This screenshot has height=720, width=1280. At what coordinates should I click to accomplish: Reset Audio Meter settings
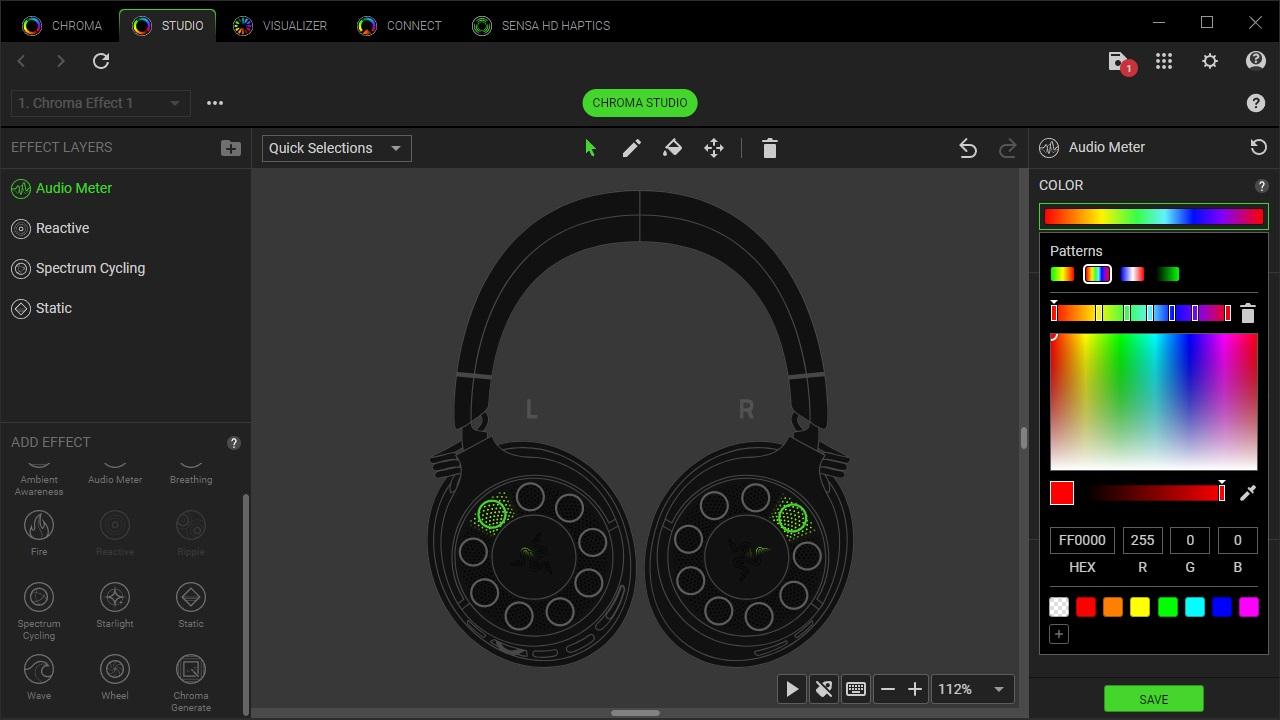[1259, 147]
